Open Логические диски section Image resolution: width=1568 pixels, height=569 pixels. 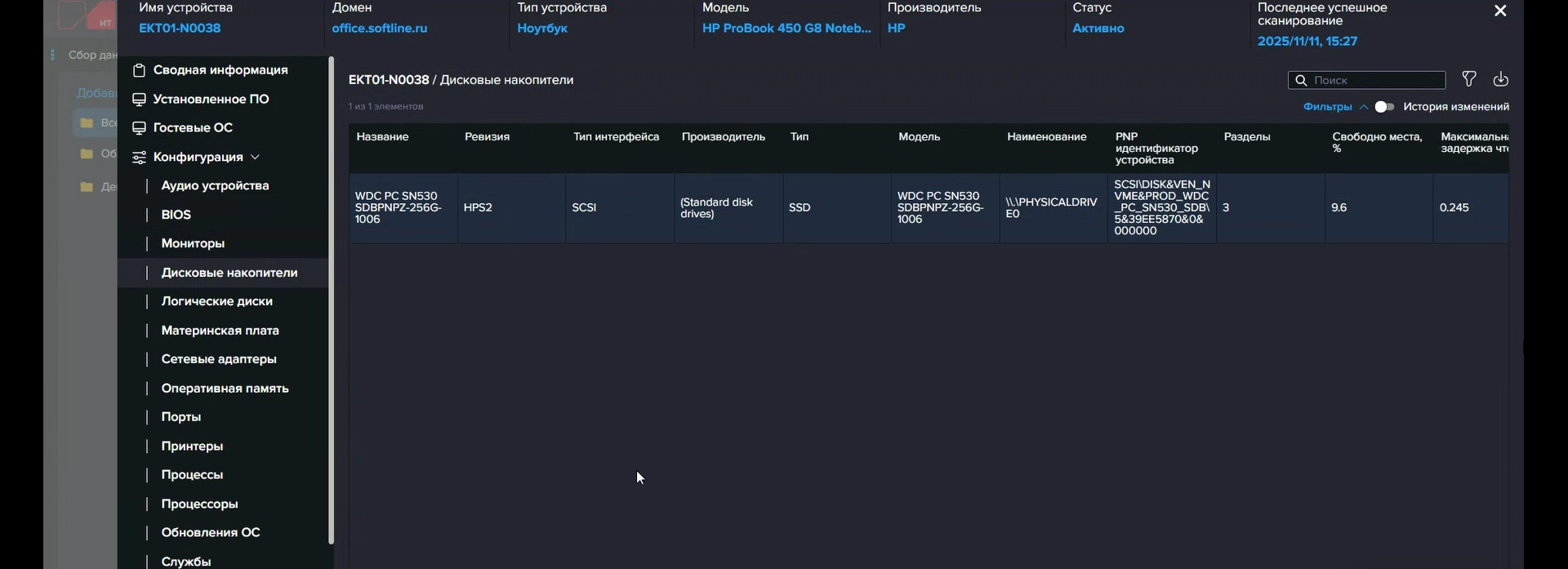pyautogui.click(x=216, y=301)
